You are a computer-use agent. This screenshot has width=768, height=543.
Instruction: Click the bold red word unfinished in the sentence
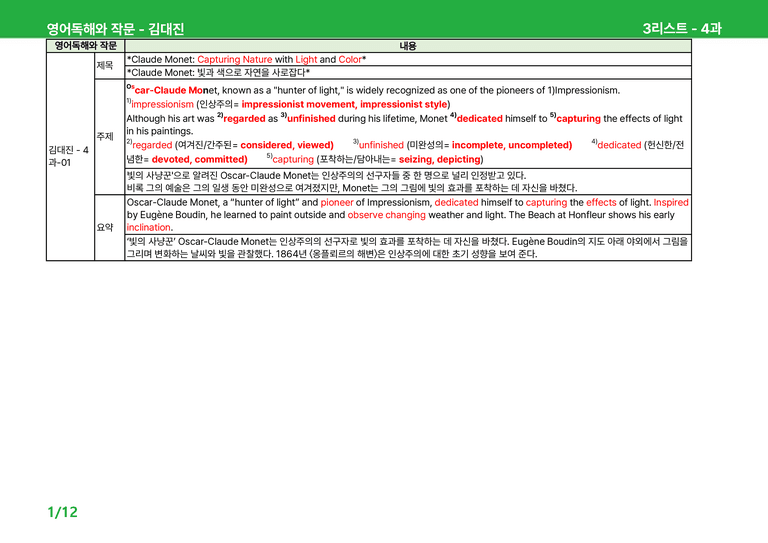pos(311,118)
